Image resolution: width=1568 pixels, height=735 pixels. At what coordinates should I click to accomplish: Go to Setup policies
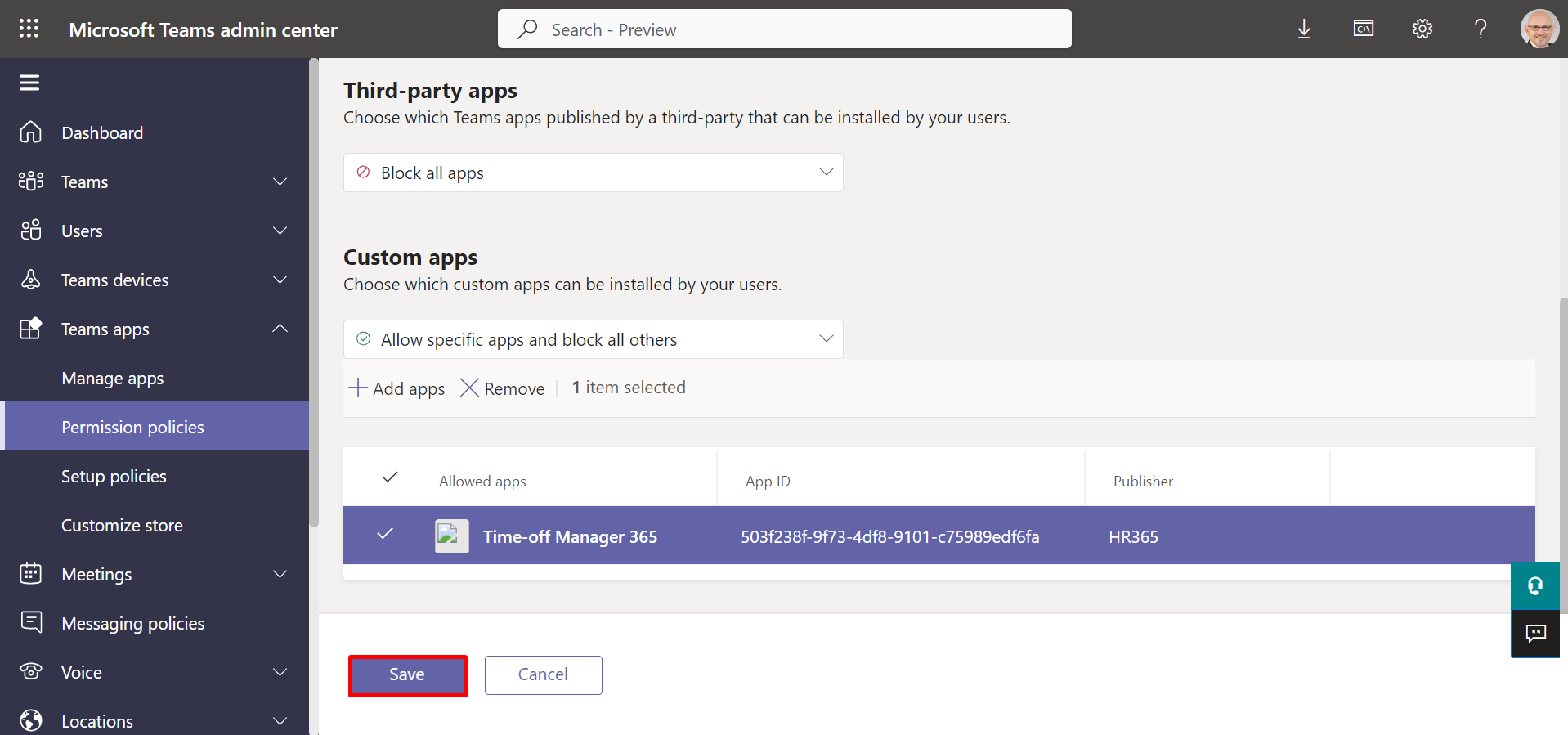click(x=114, y=477)
